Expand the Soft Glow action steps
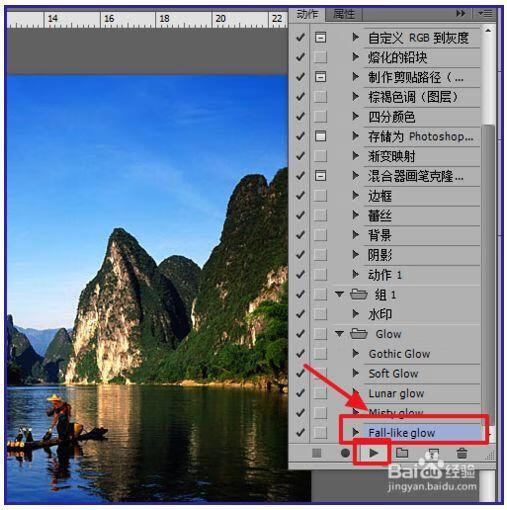This screenshot has height=510, width=507. click(356, 373)
